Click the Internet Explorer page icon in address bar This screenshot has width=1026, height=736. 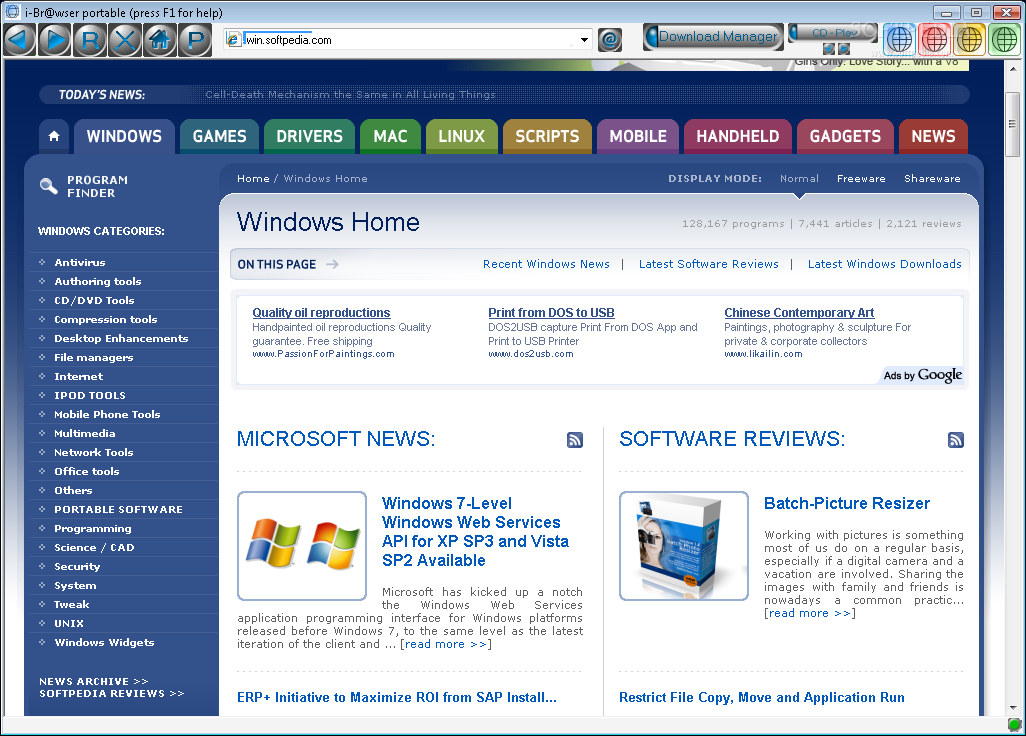[234, 40]
